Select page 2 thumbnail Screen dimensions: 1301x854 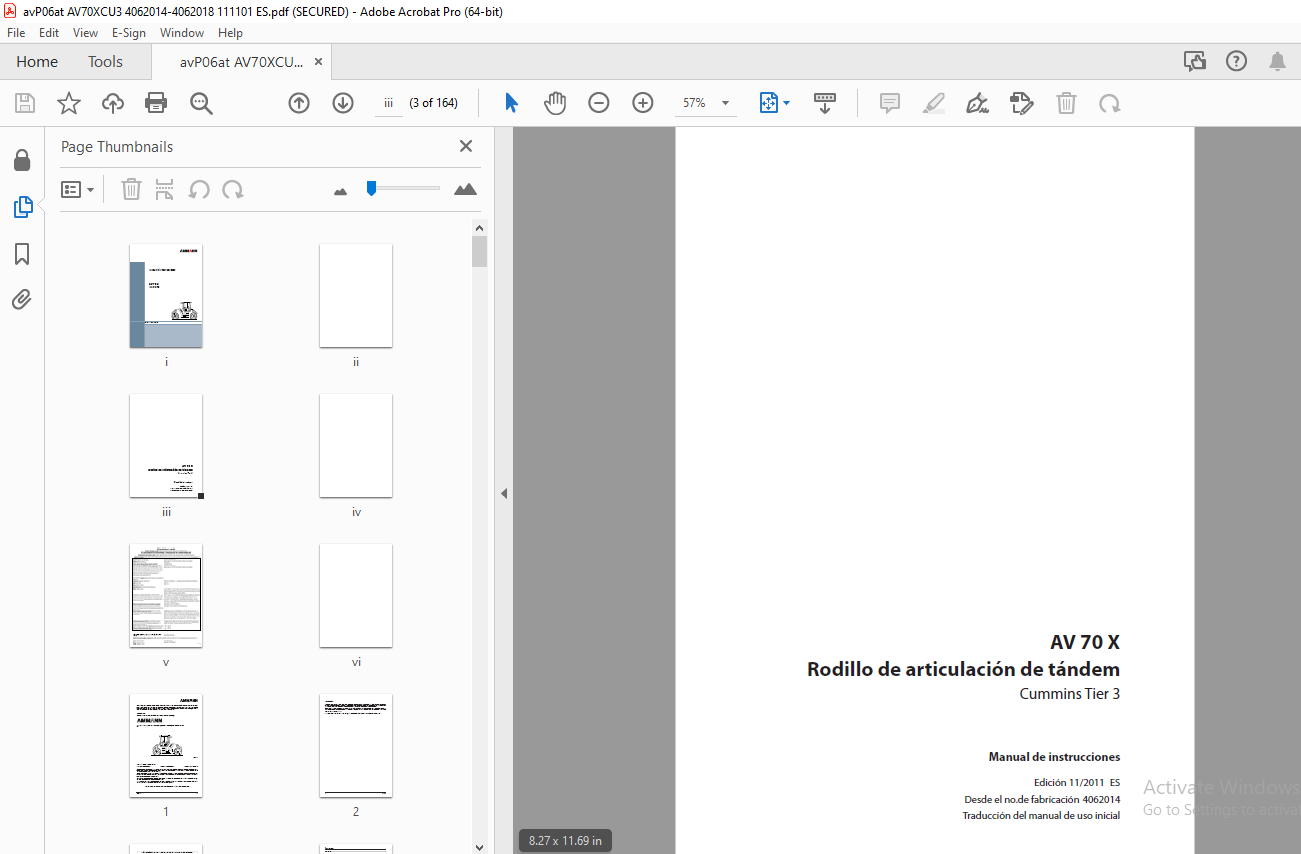click(356, 746)
